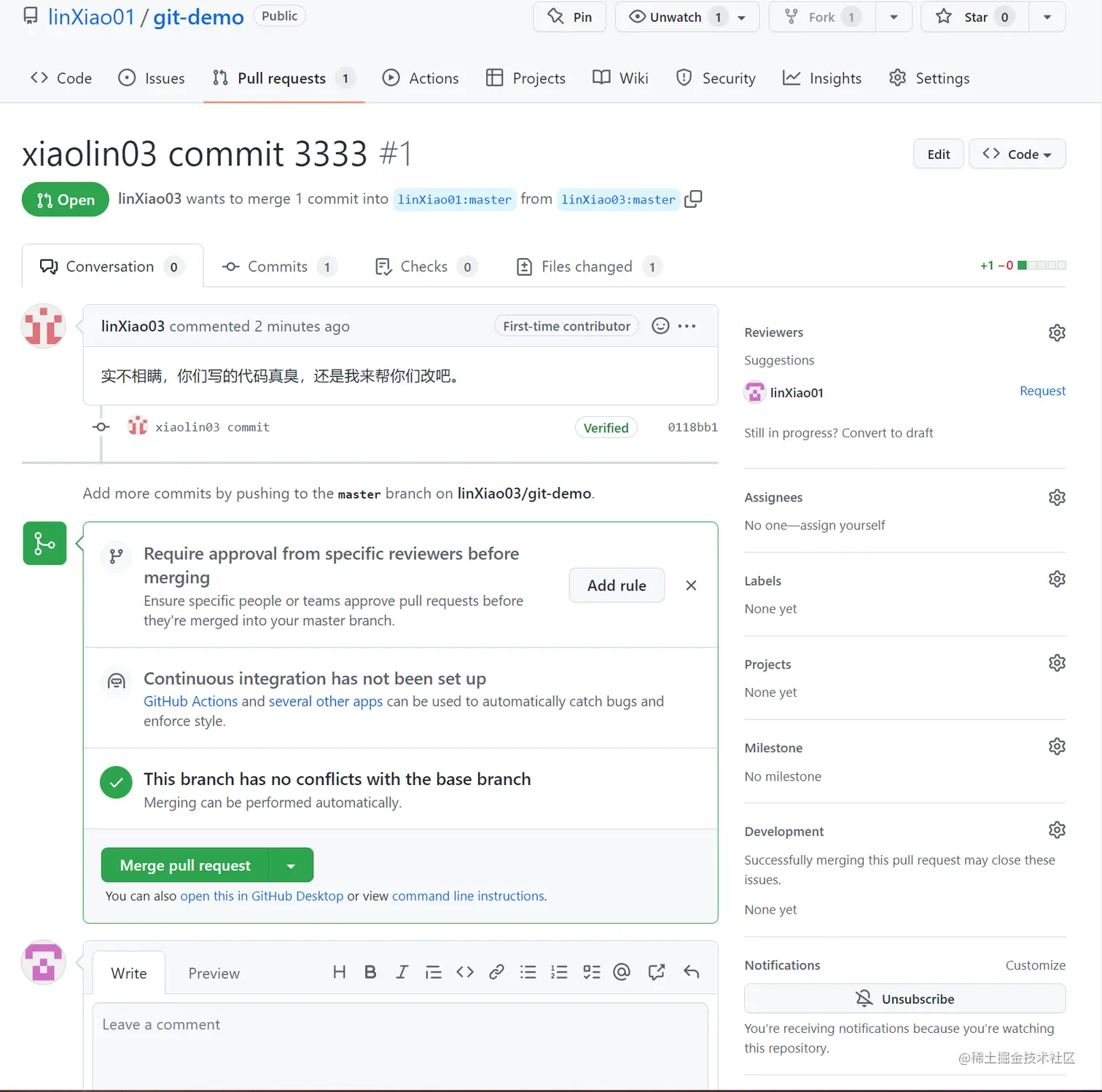The image size is (1102, 1092).
Task: Insert a saved reply using the arrow icon
Action: click(691, 972)
